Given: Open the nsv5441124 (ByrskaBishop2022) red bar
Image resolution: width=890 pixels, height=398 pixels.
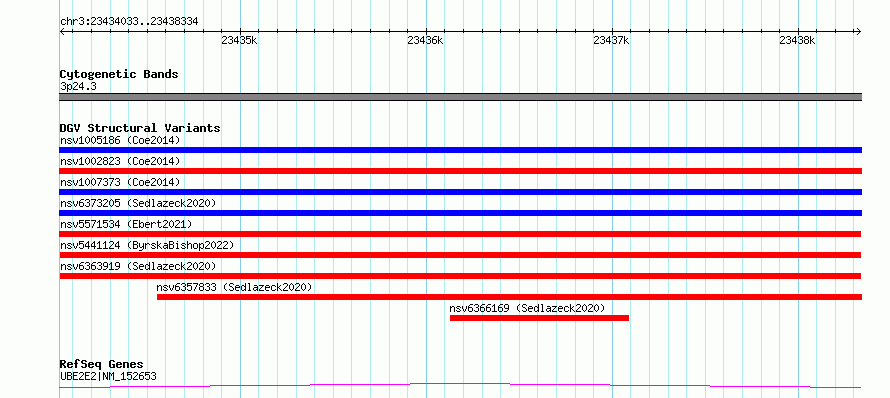Looking at the screenshot, I should (x=460, y=255).
